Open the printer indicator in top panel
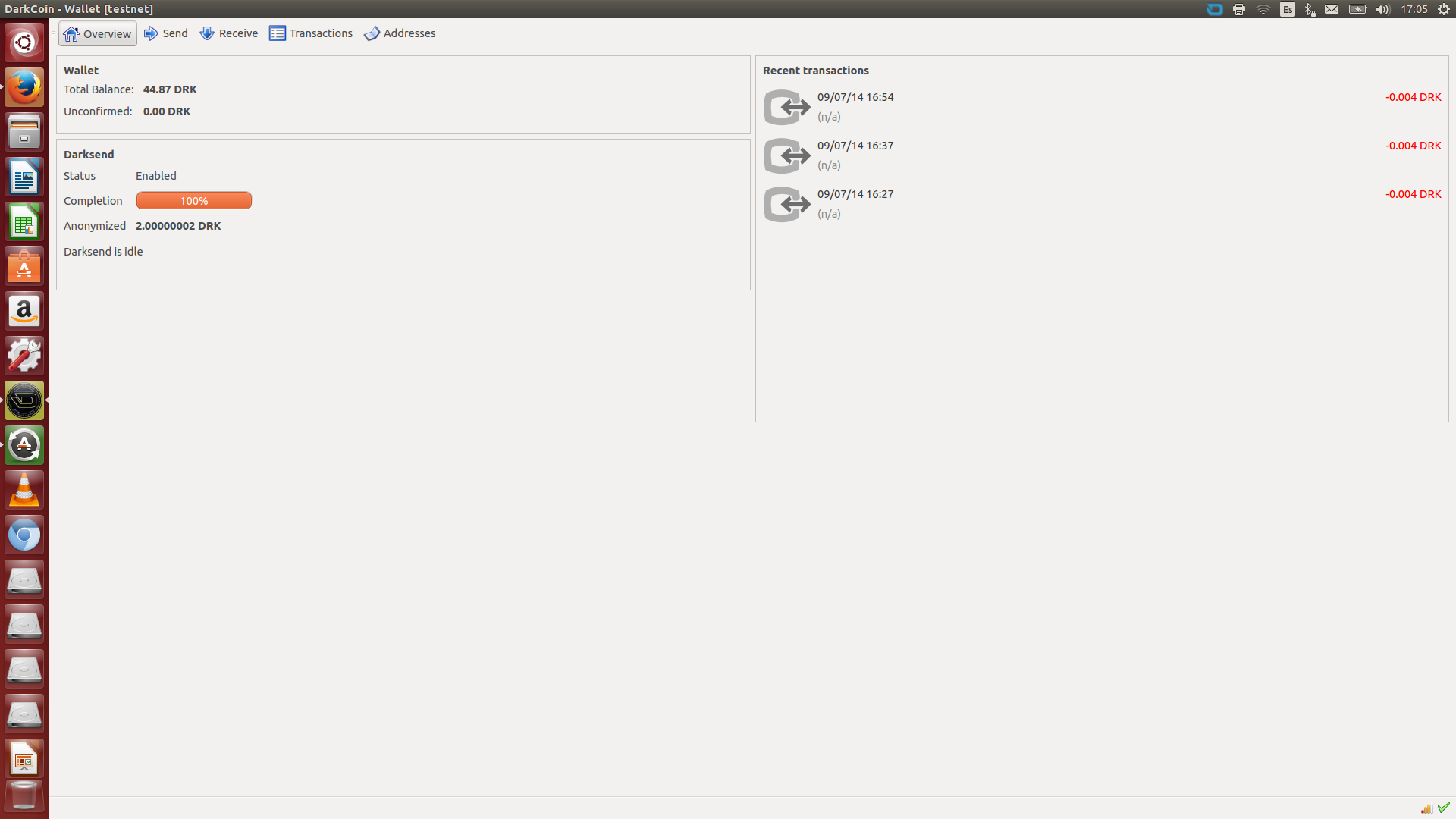 pos(1239,9)
